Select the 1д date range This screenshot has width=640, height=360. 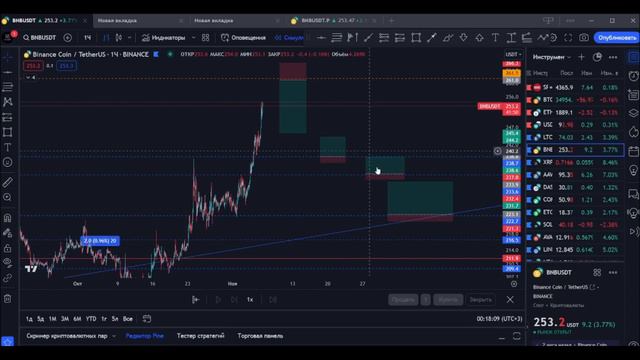pyautogui.click(x=29, y=319)
